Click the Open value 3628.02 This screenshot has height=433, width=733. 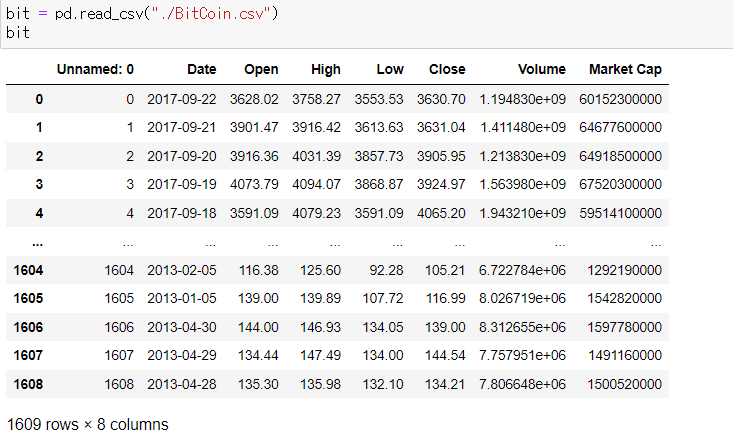point(254,99)
